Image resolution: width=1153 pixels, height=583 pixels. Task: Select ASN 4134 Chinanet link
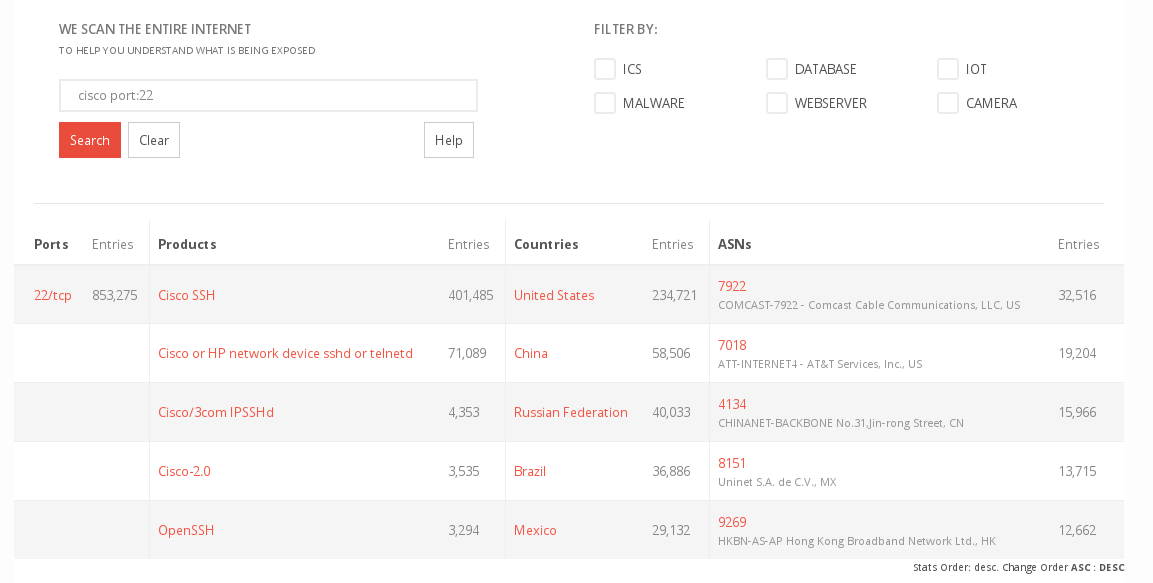click(732, 404)
